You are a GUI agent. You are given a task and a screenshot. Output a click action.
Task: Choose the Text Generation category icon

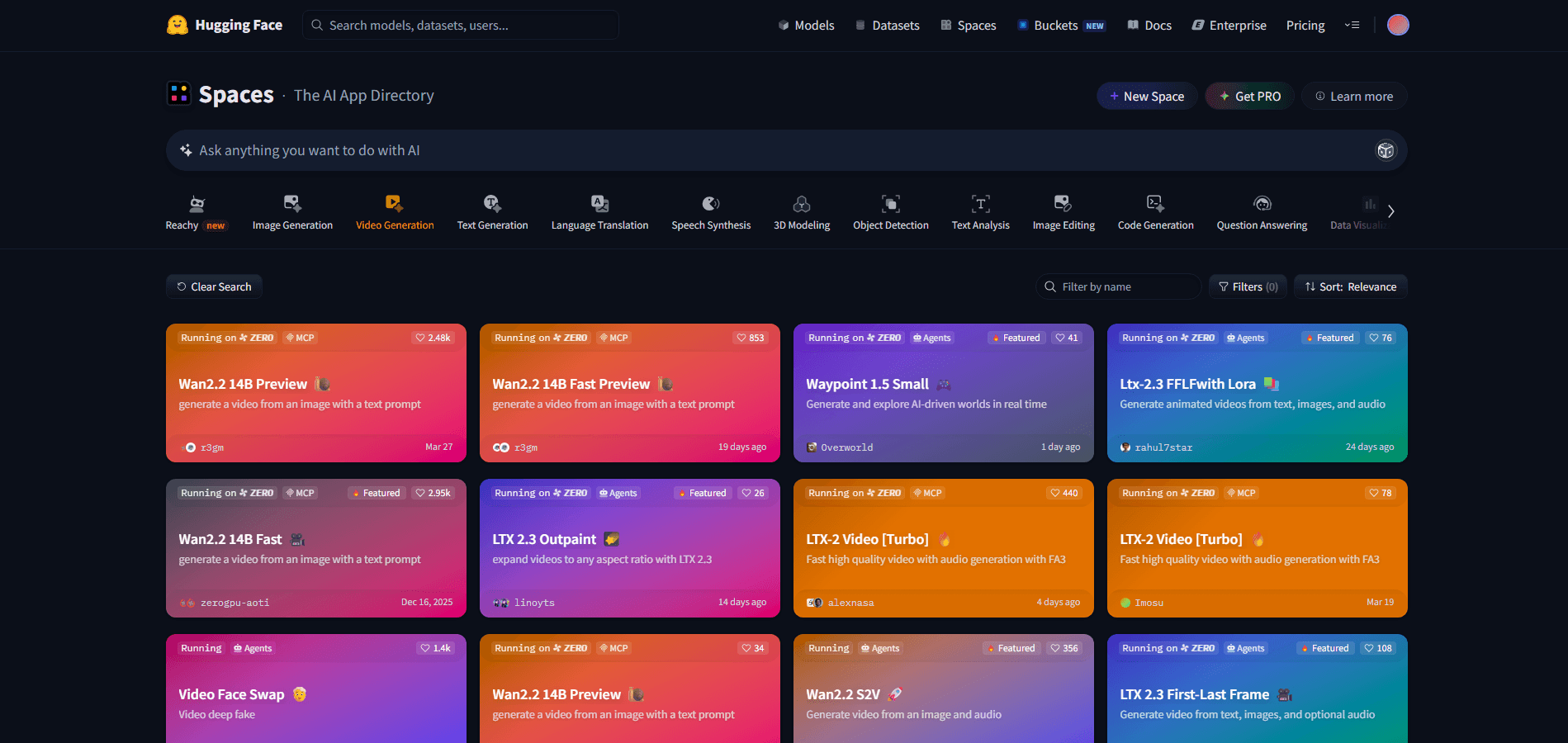[x=492, y=204]
